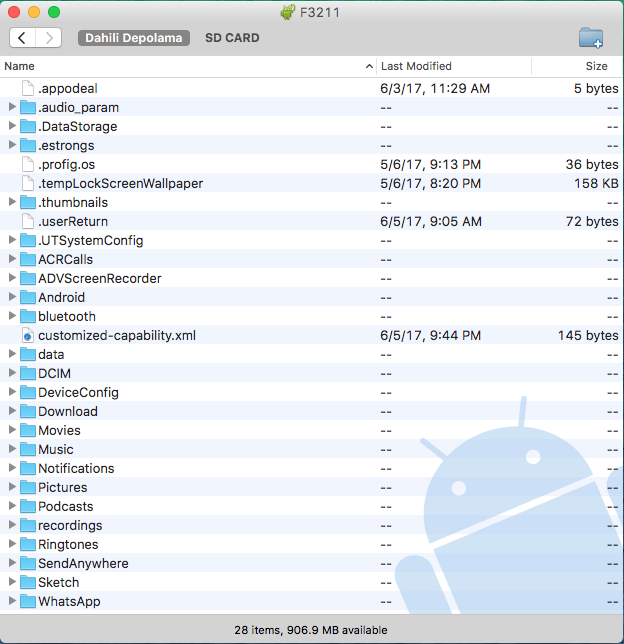
Task: Select the ADVScreenRecorder folder name
Action: click(x=99, y=278)
